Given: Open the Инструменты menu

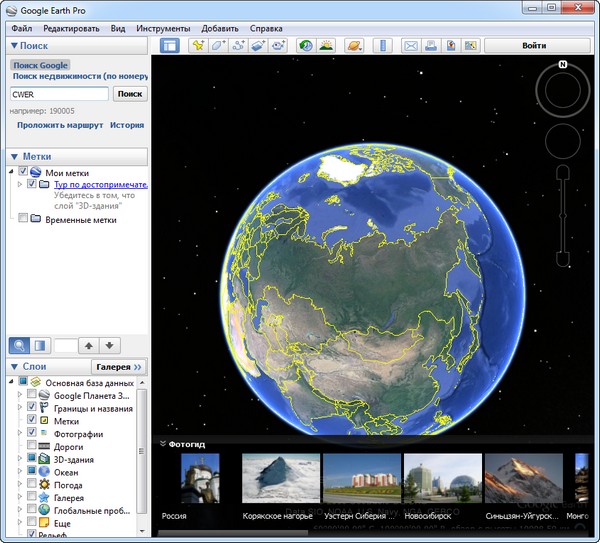Looking at the screenshot, I should [x=162, y=29].
